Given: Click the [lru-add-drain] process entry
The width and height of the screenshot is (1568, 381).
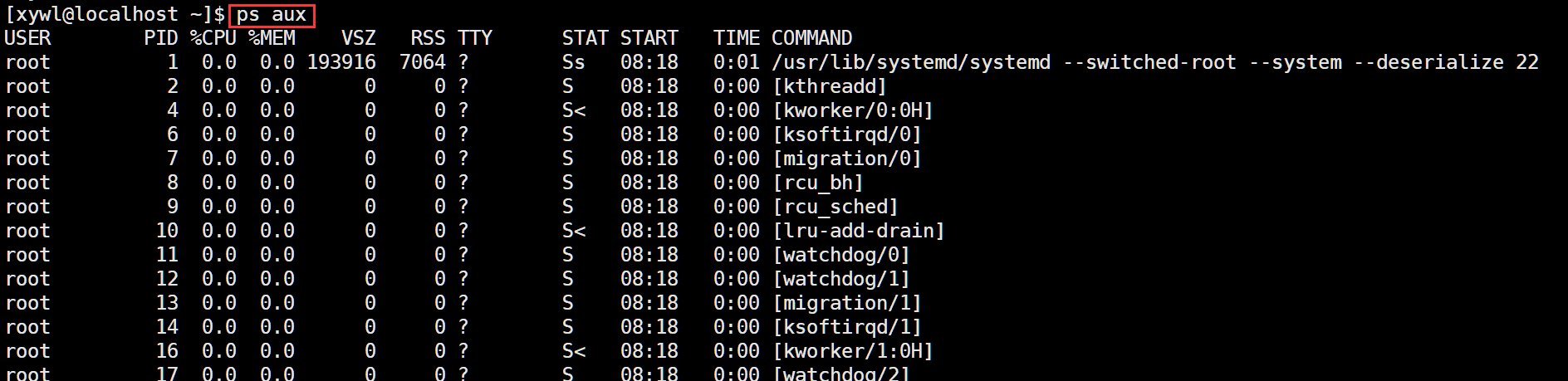Looking at the screenshot, I should pyautogui.click(x=859, y=231).
